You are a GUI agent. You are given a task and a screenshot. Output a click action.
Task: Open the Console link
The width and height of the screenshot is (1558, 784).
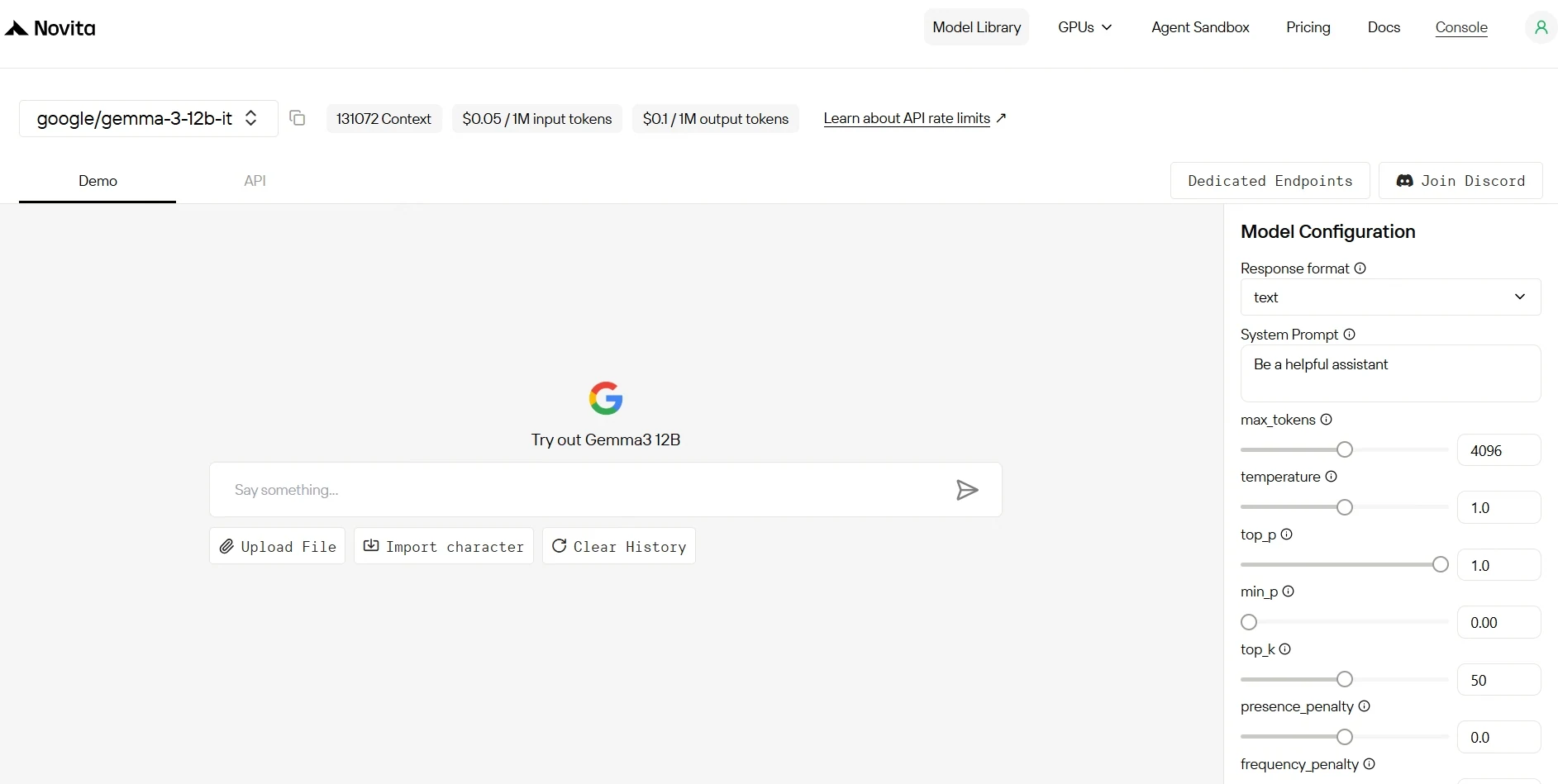[x=1461, y=27]
